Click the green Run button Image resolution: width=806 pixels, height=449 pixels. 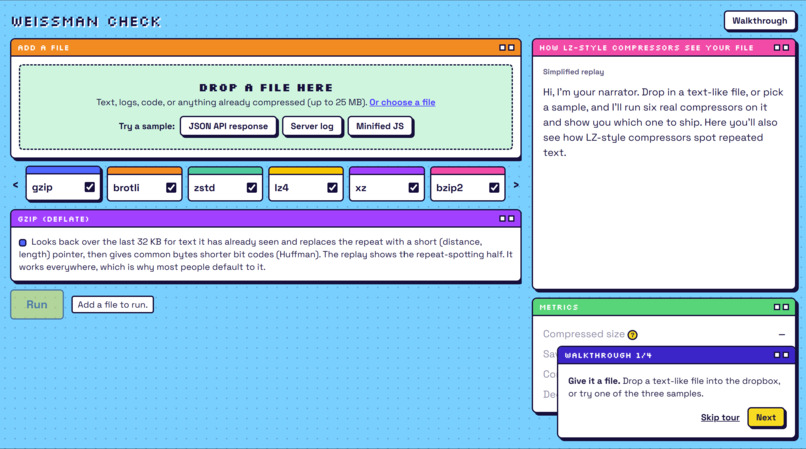[x=37, y=304]
